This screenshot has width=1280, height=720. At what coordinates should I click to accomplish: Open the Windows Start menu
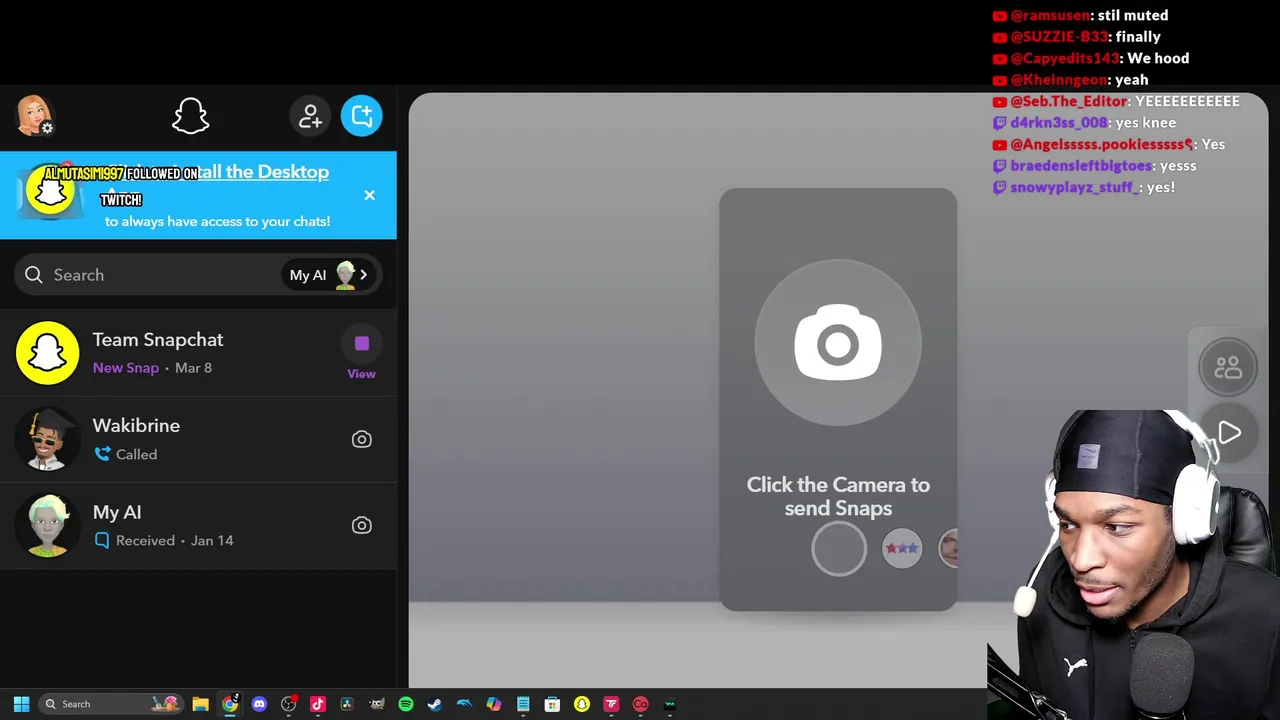coord(21,704)
